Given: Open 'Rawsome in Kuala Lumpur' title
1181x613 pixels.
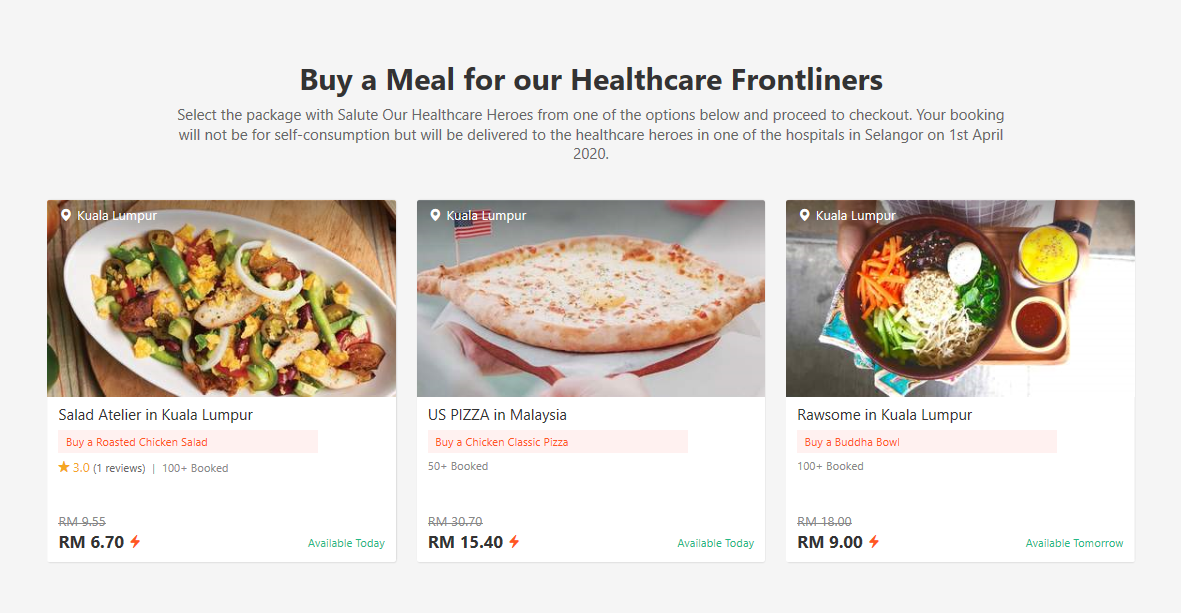Looking at the screenshot, I should 884,415.
